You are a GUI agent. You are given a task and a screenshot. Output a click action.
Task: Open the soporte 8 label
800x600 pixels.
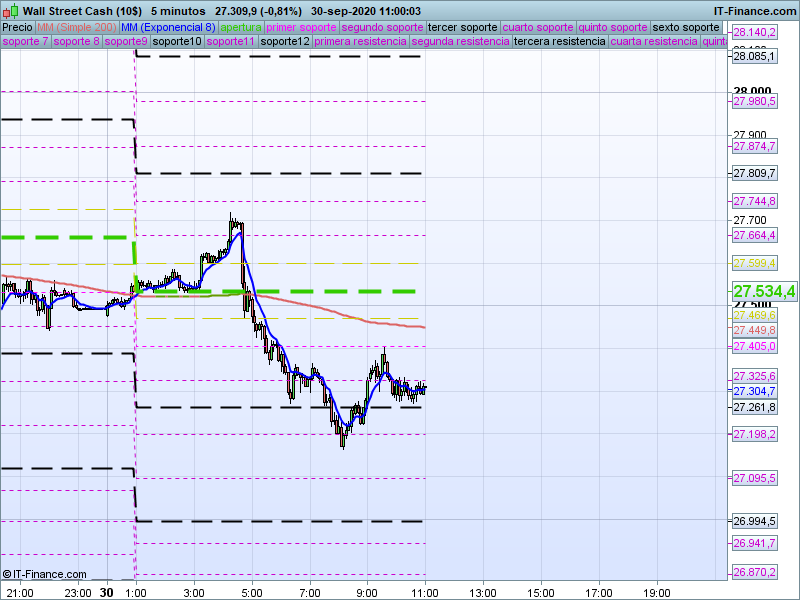pyautogui.click(x=77, y=41)
